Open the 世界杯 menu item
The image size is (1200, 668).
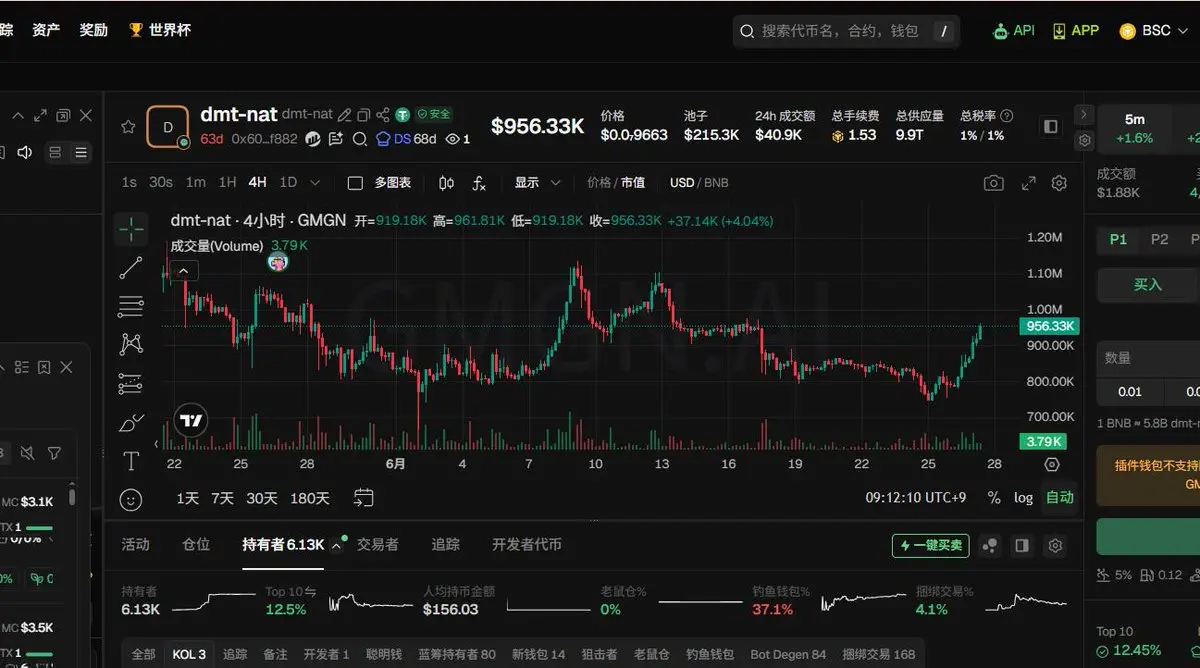tap(160, 30)
